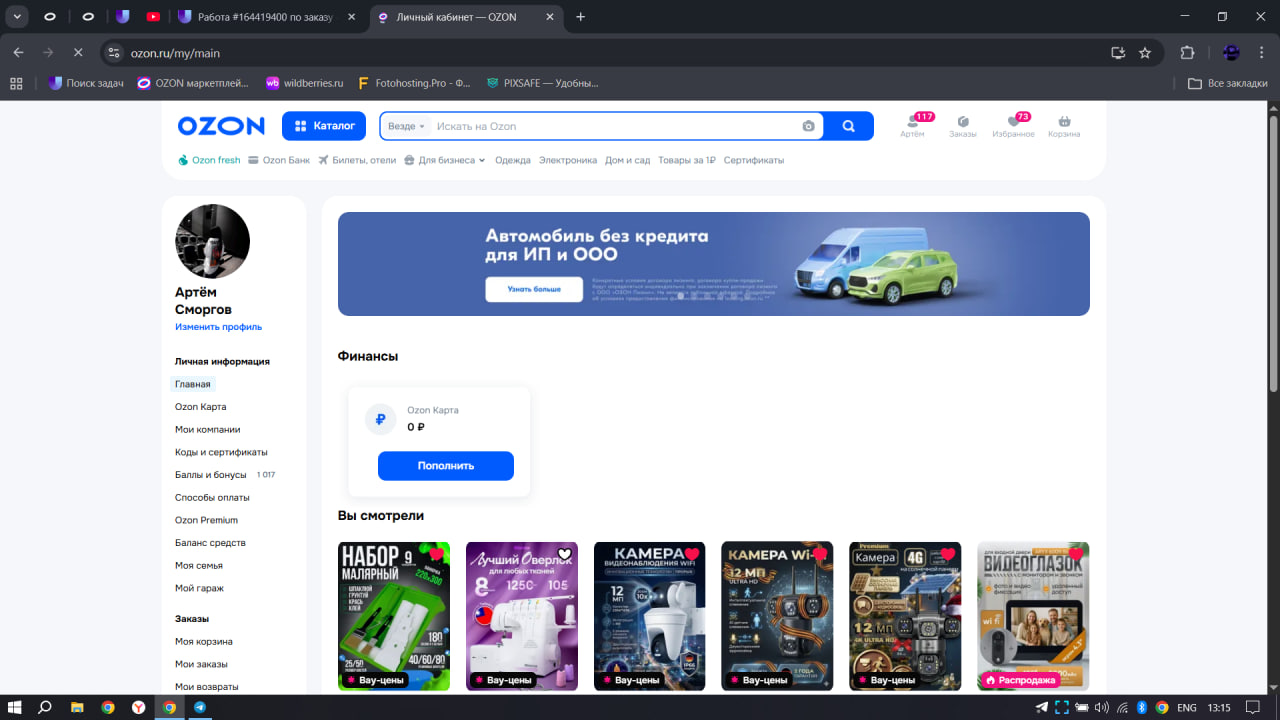The width and height of the screenshot is (1280, 720).
Task: Bookmark this page with the star icon
Action: pos(1145,53)
